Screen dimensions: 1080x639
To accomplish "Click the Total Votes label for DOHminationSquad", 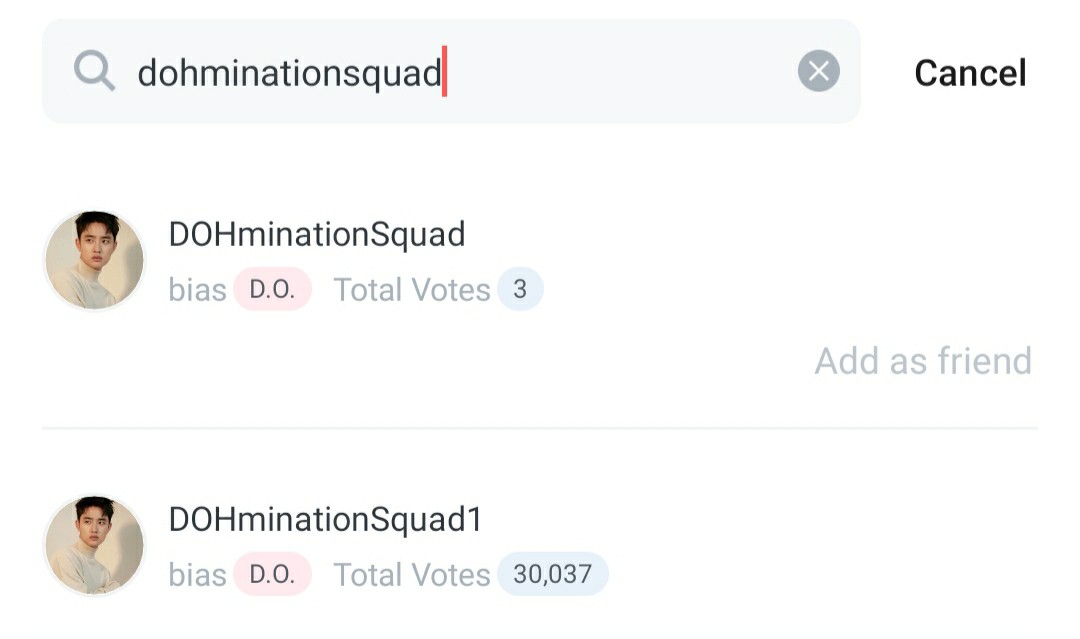I will click(x=412, y=290).
